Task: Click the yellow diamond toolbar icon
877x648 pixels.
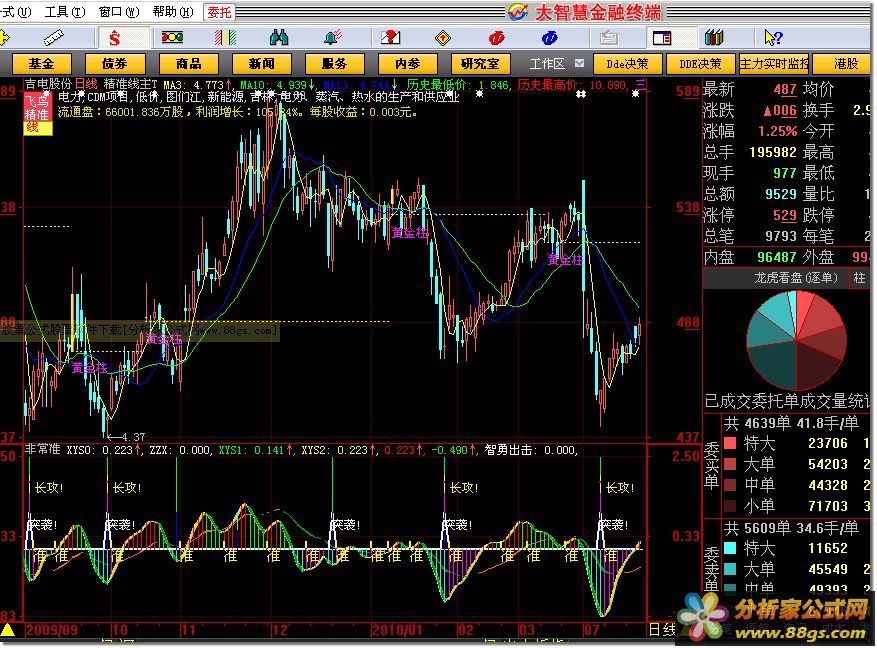Action: click(x=443, y=38)
